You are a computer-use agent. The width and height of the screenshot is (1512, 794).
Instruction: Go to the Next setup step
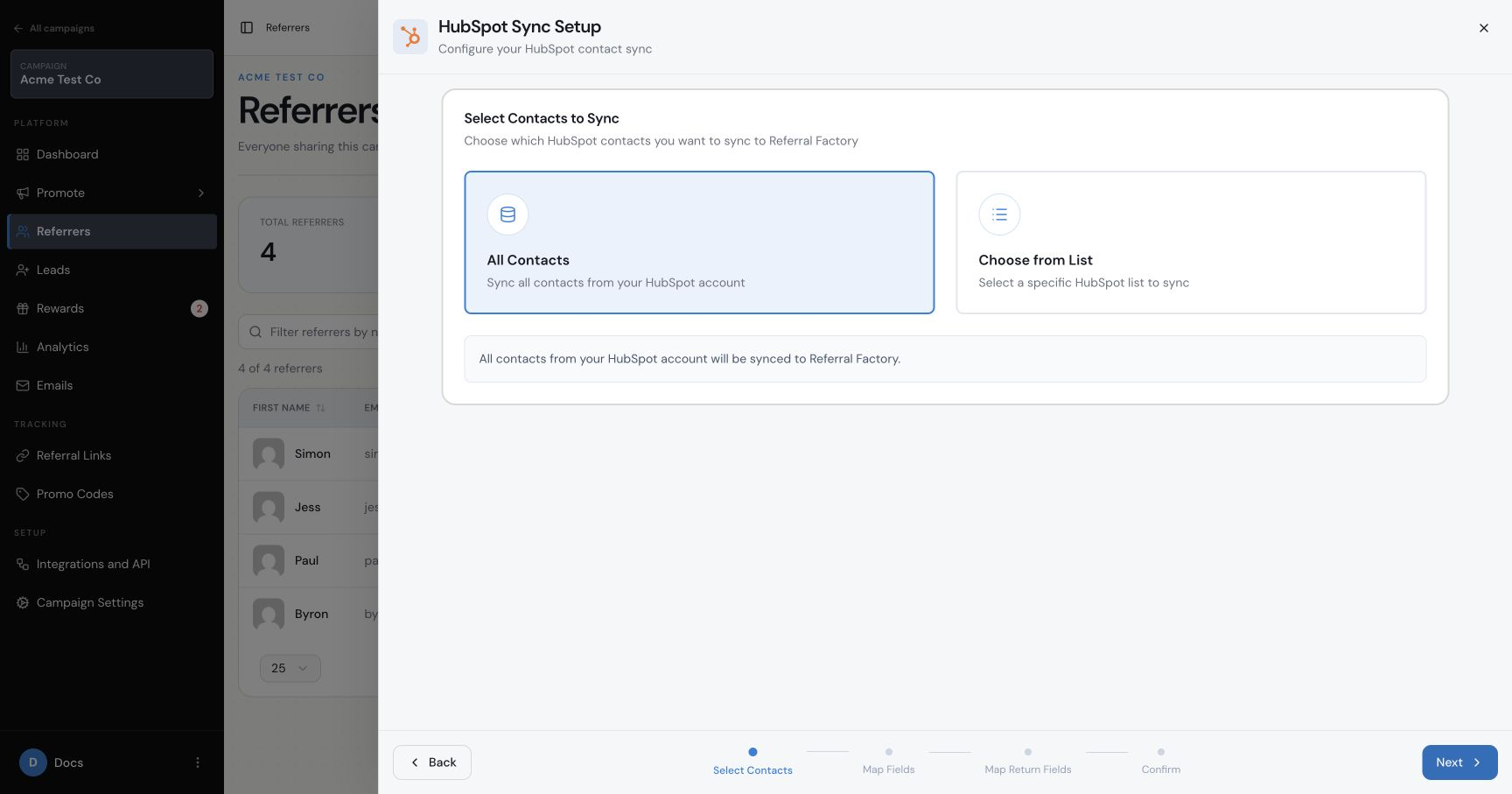(x=1459, y=762)
